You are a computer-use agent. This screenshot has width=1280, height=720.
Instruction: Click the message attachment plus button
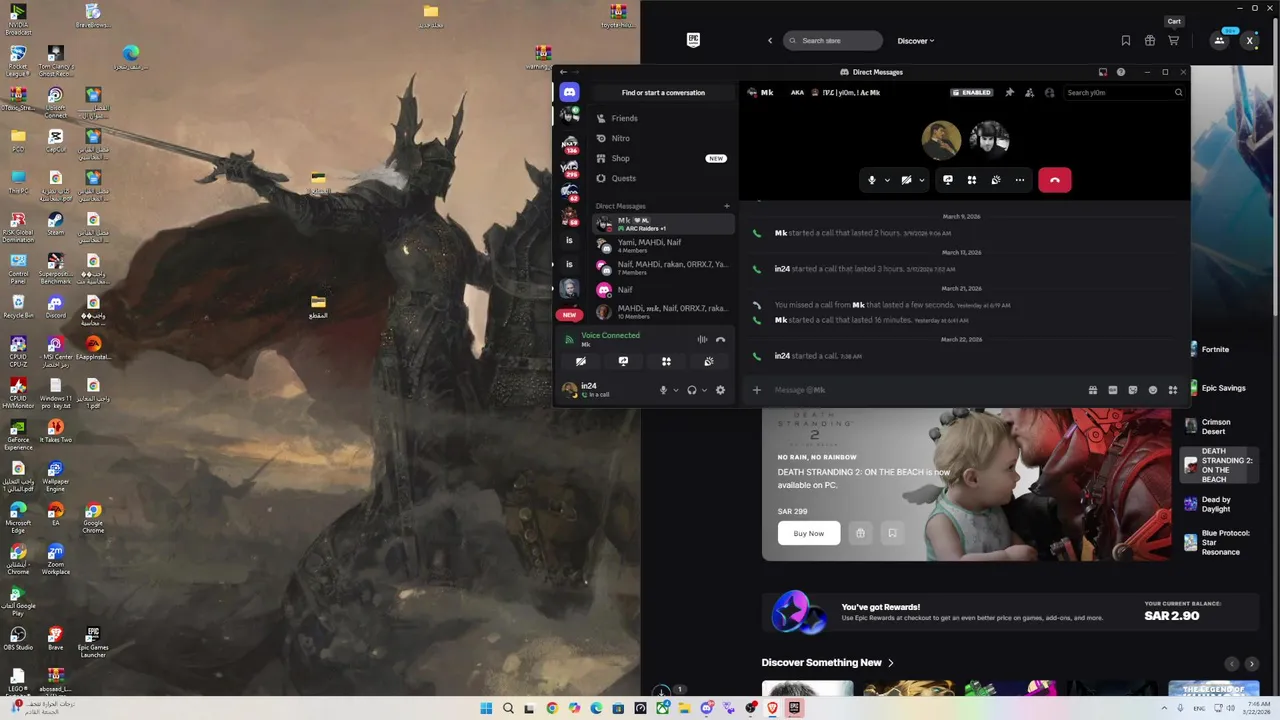757,390
